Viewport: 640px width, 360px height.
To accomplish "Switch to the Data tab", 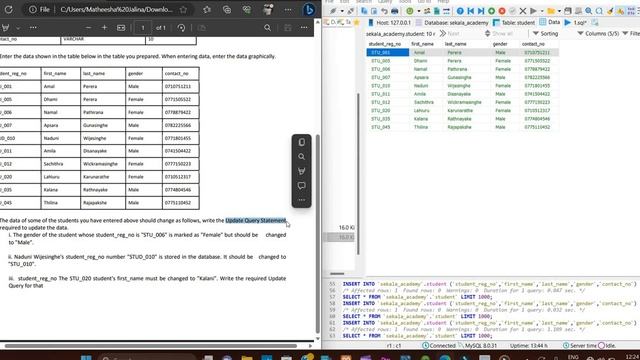I will [x=550, y=22].
